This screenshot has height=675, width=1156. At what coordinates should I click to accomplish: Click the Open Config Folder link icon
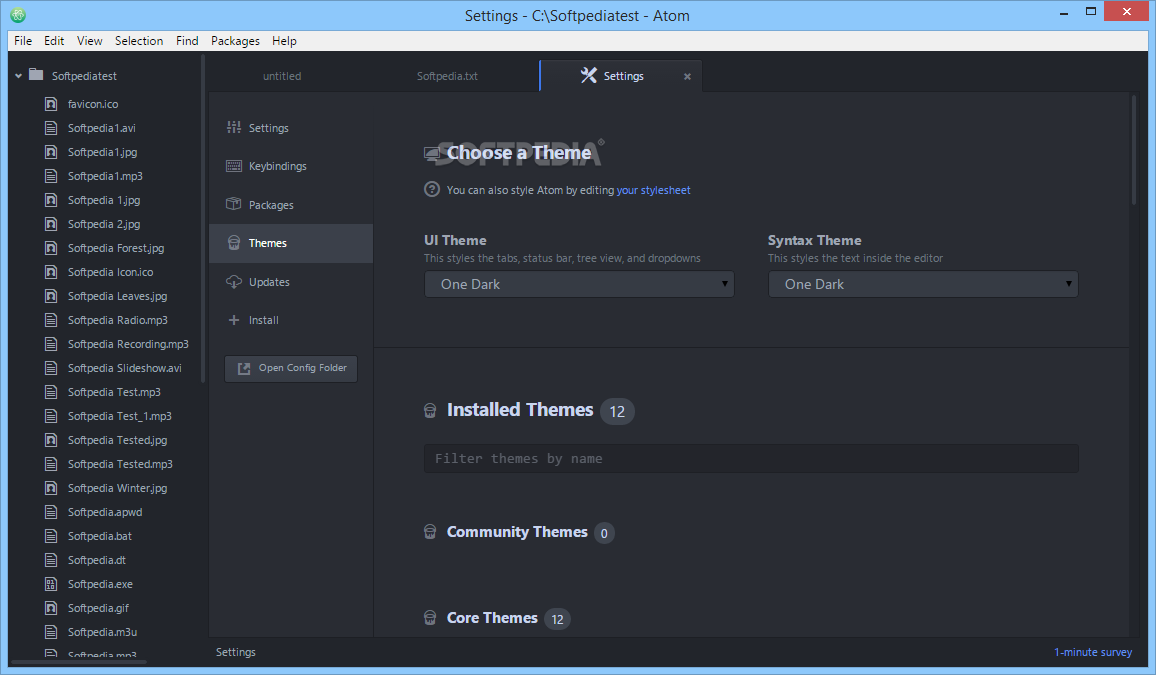click(244, 368)
